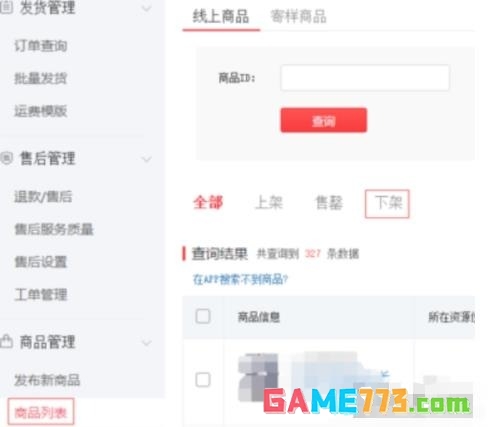
Task: Collapse the 商品管理 menu chevron
Action: click(146, 343)
